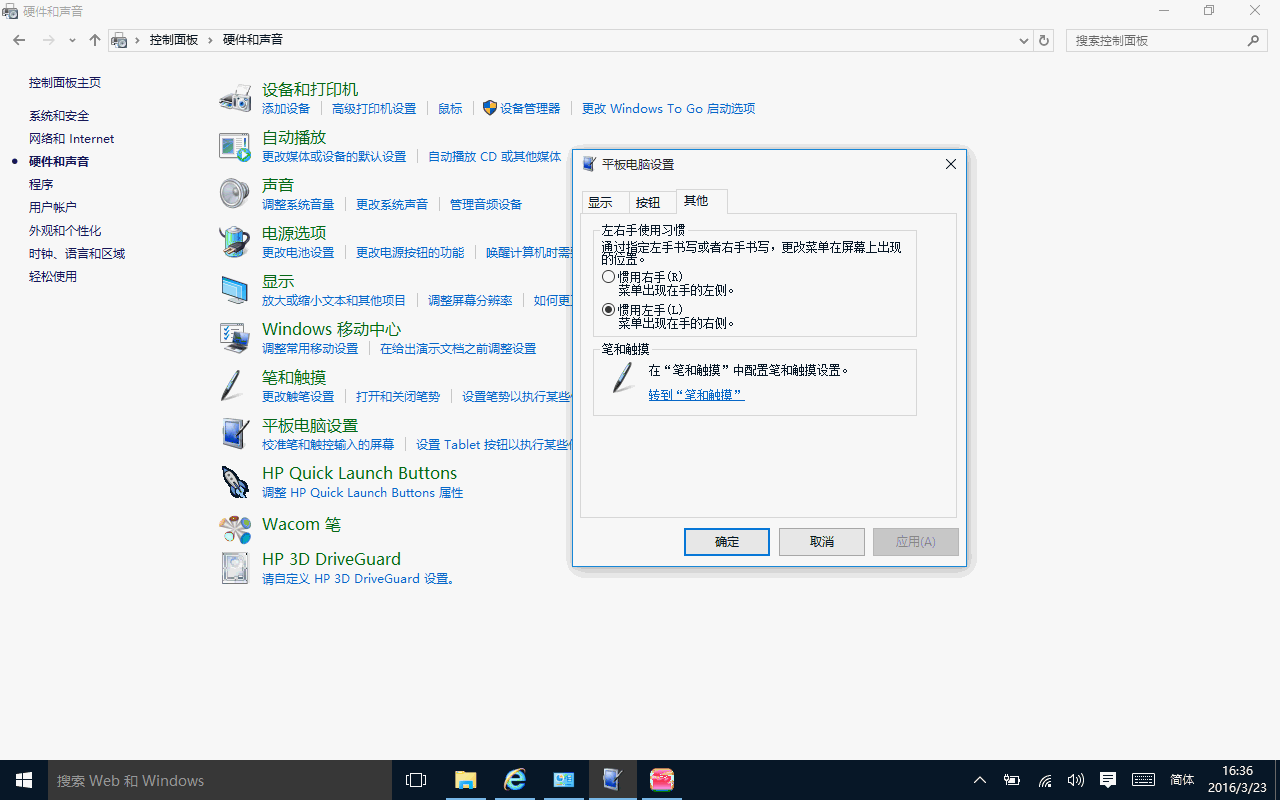
Task: Open the 自动播放 icon
Action: [235, 147]
